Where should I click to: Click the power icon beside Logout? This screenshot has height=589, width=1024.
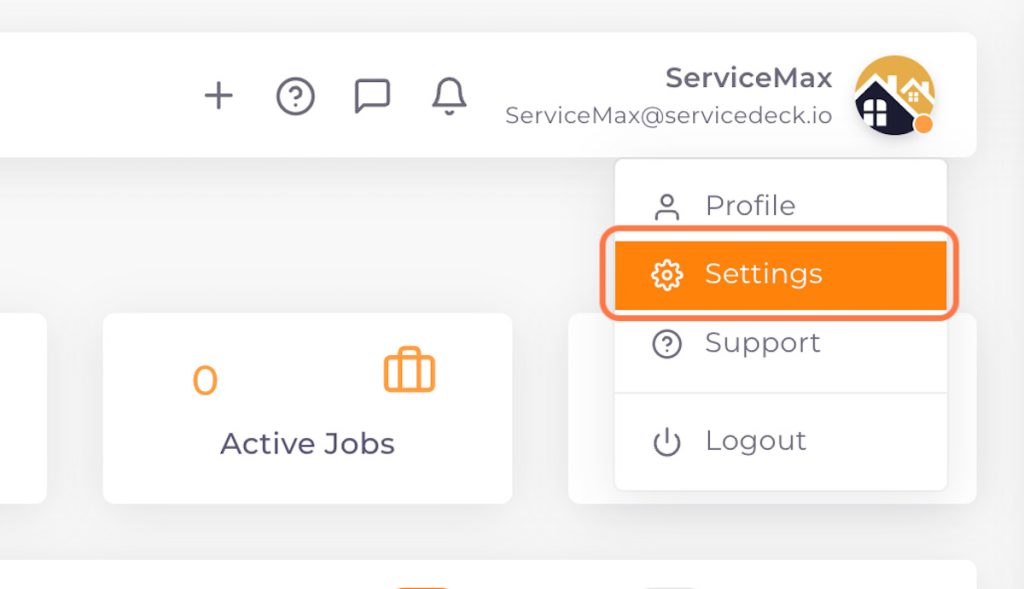(668, 440)
